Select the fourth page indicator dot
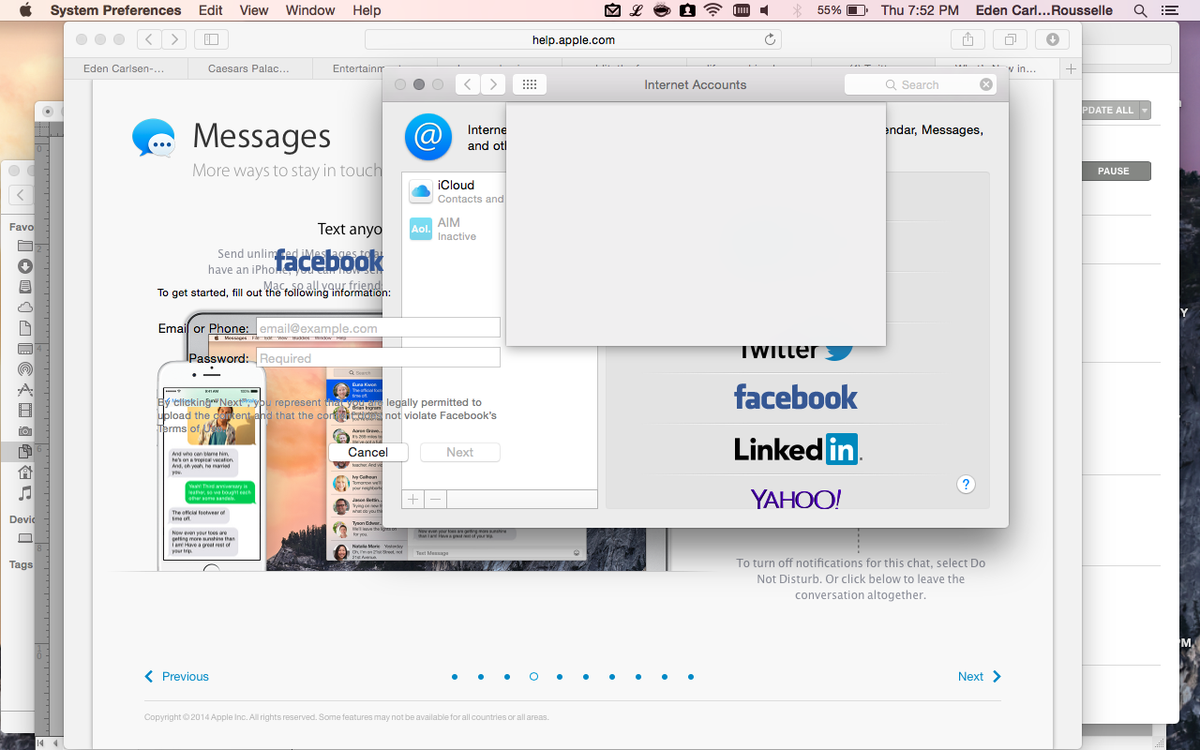This screenshot has height=750, width=1200. (534, 677)
